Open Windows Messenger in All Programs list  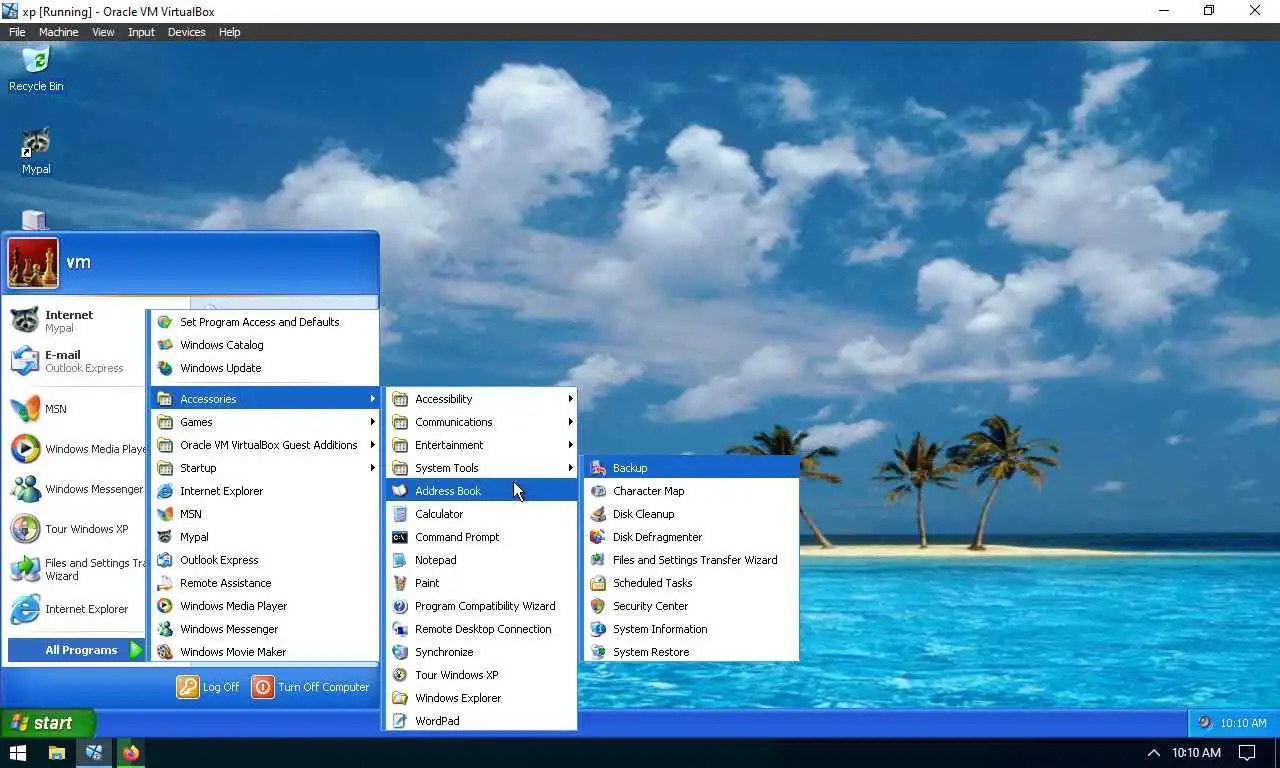point(265,629)
